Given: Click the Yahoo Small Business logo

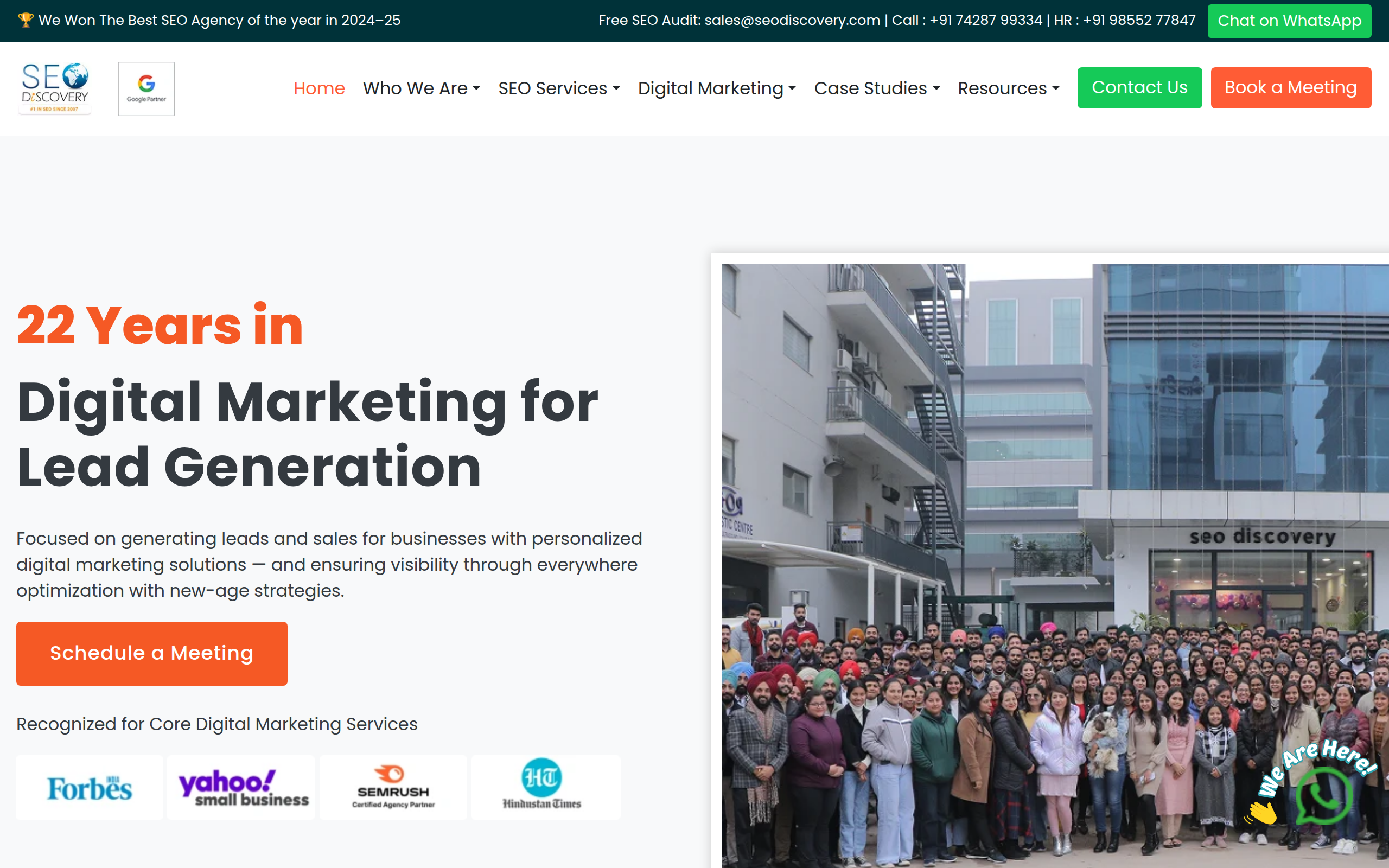Looking at the screenshot, I should 240,787.
